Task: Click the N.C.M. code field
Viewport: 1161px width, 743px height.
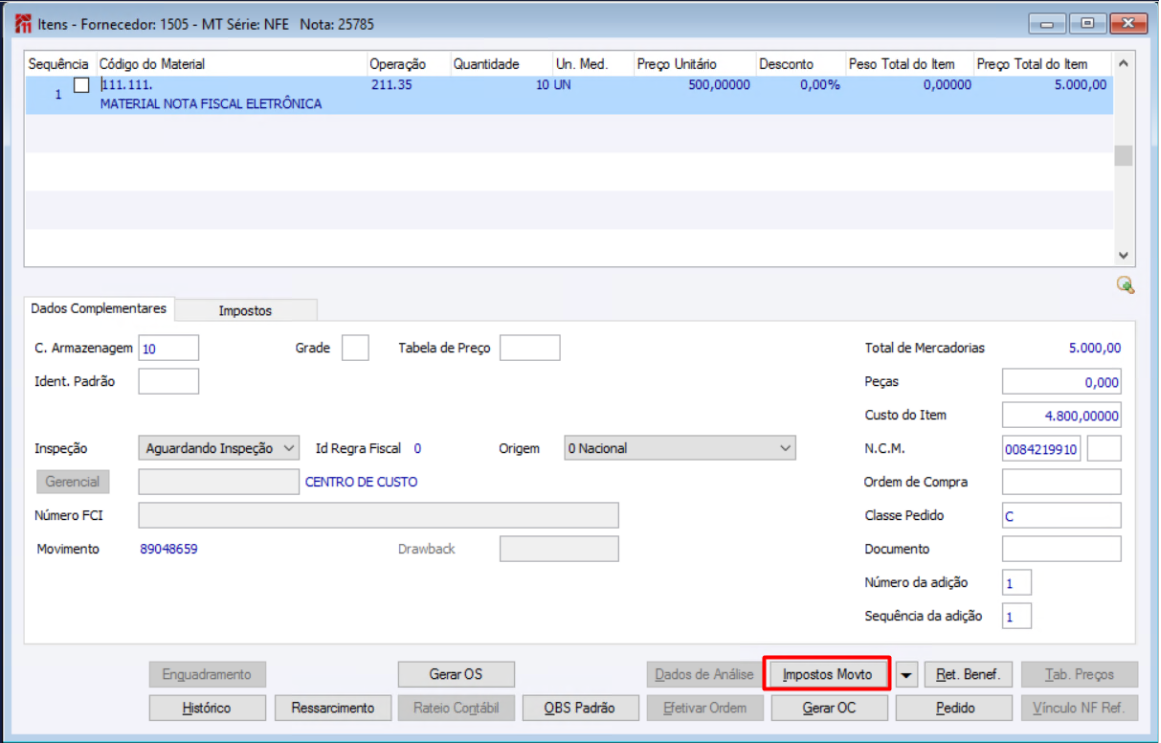Action: tap(1041, 449)
